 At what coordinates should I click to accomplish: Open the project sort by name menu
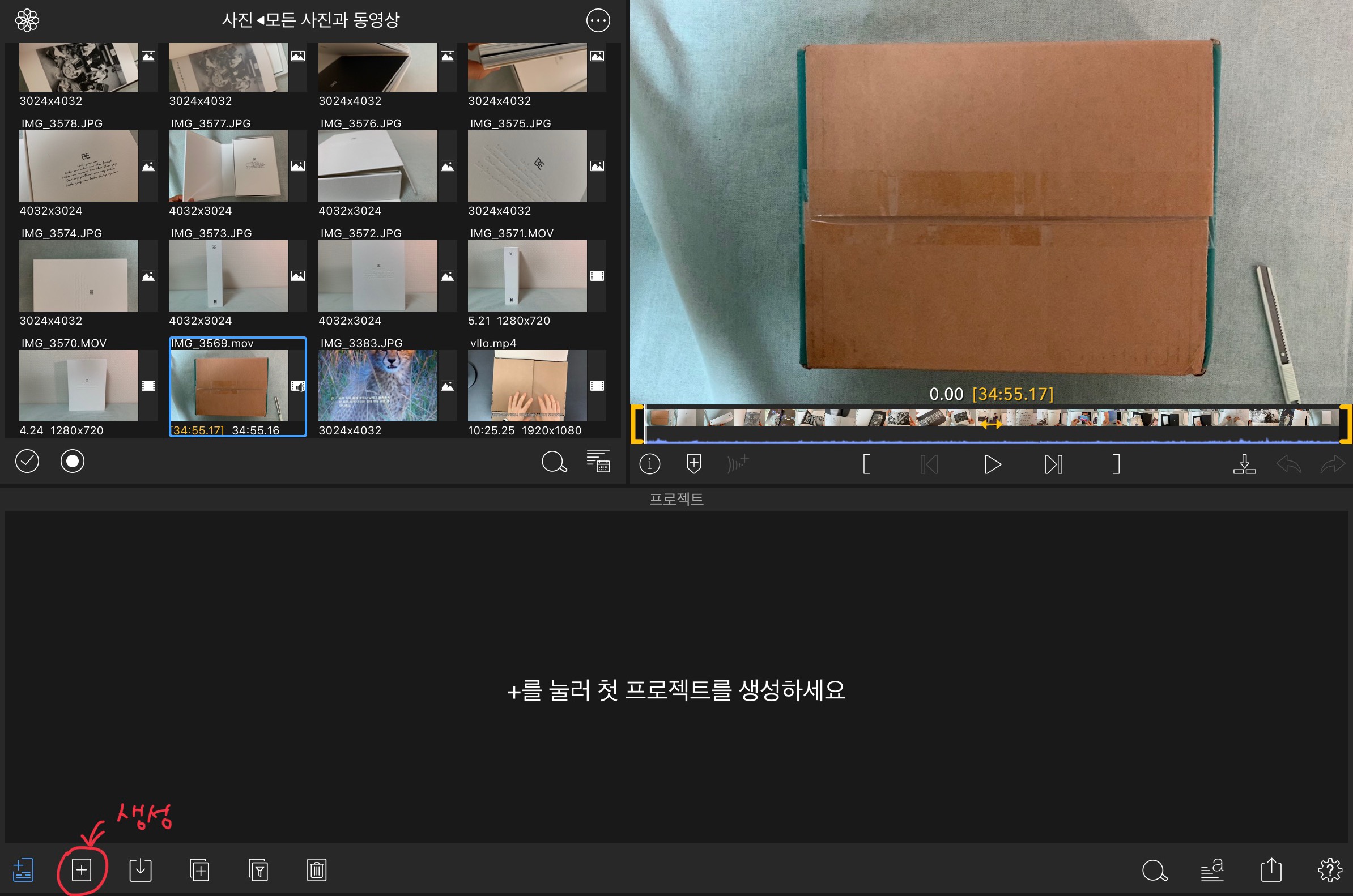point(1212,870)
